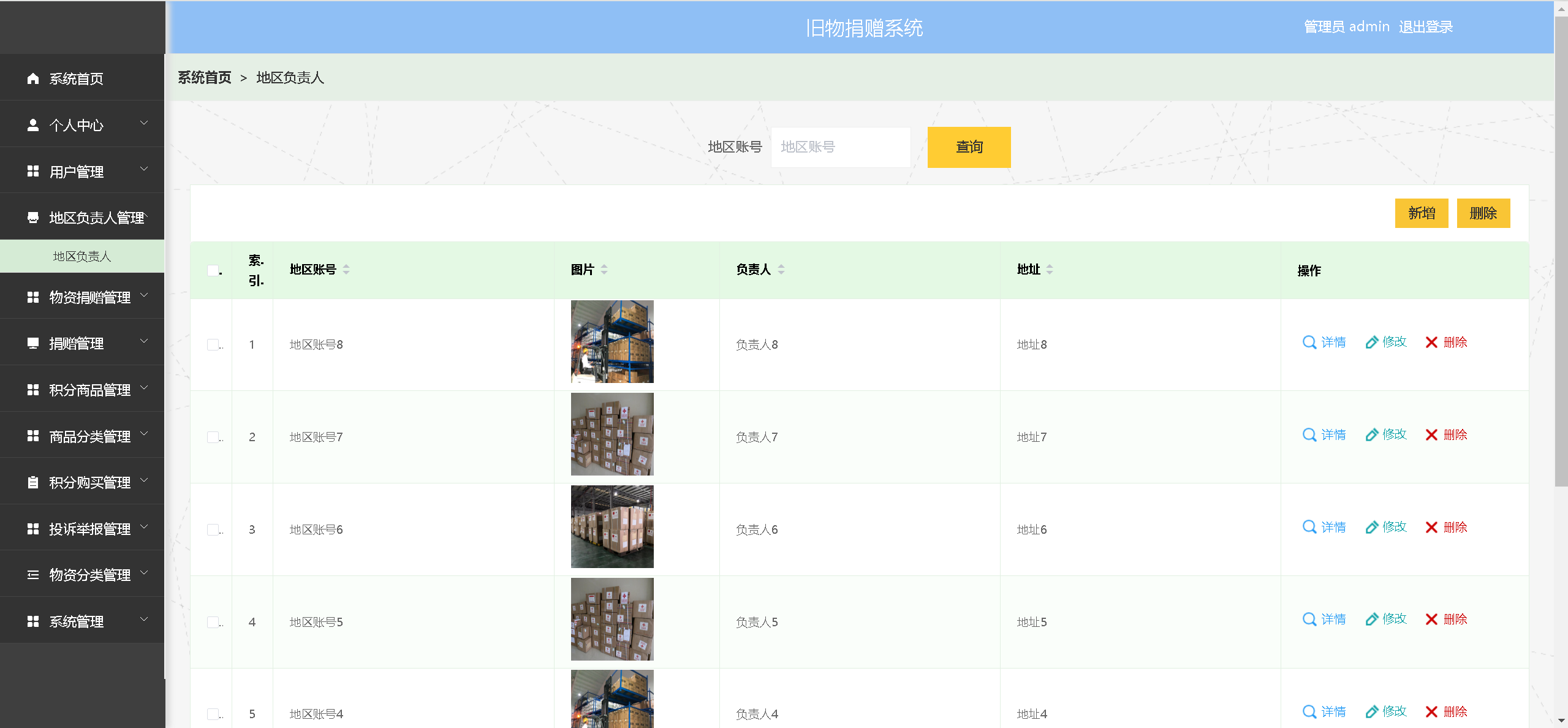Viewport: 1568px width, 728px height.
Task: Click the magnifier icon of 详情 for 地区账号6
Action: point(1309,527)
